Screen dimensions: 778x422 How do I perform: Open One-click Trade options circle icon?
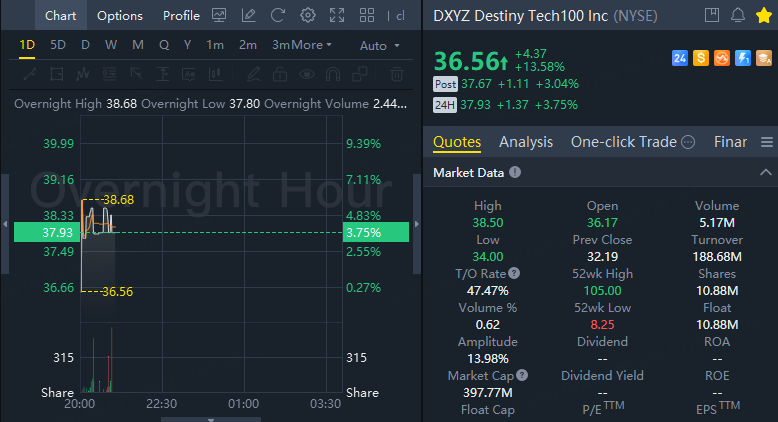tap(688, 142)
